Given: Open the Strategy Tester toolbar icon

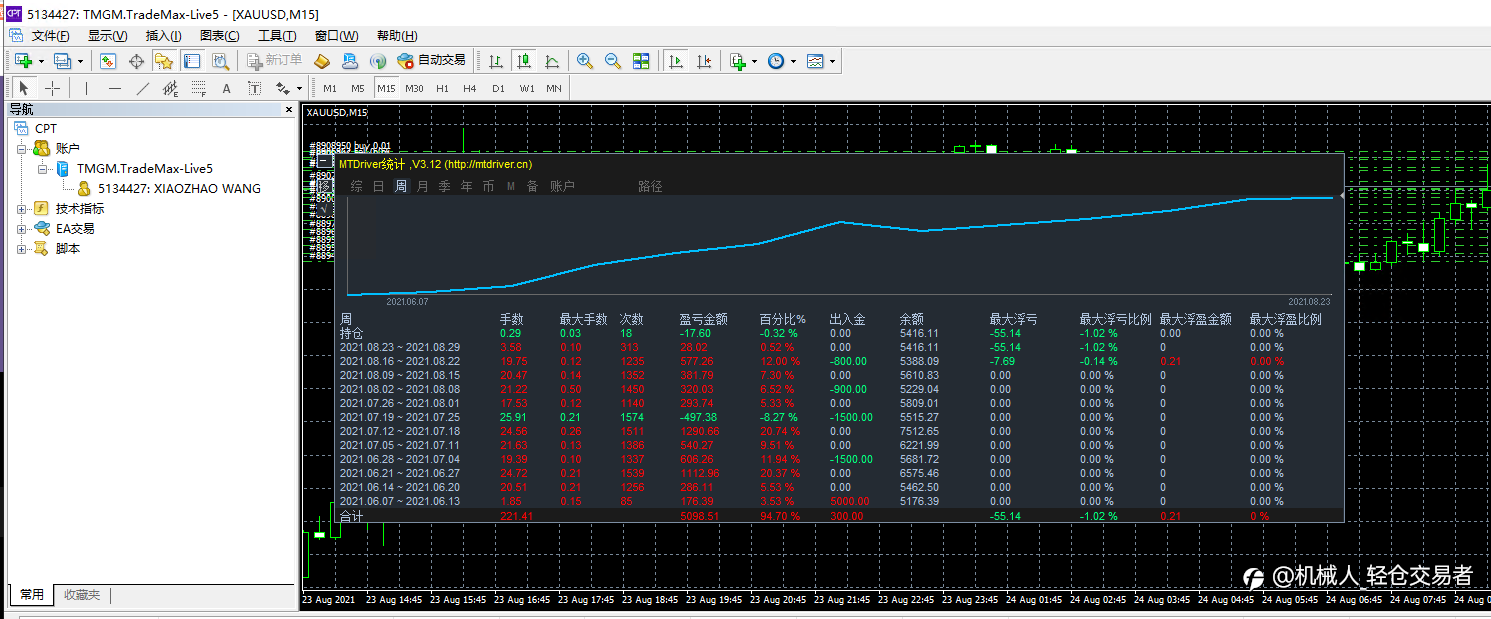Looking at the screenshot, I should click(220, 61).
